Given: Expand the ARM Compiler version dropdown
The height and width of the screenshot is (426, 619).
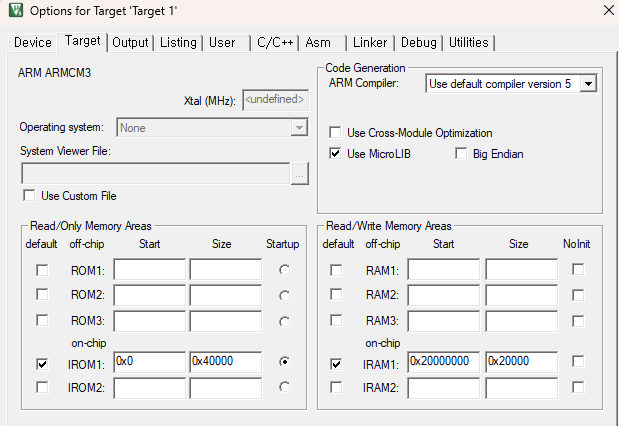Looking at the screenshot, I should (588, 84).
